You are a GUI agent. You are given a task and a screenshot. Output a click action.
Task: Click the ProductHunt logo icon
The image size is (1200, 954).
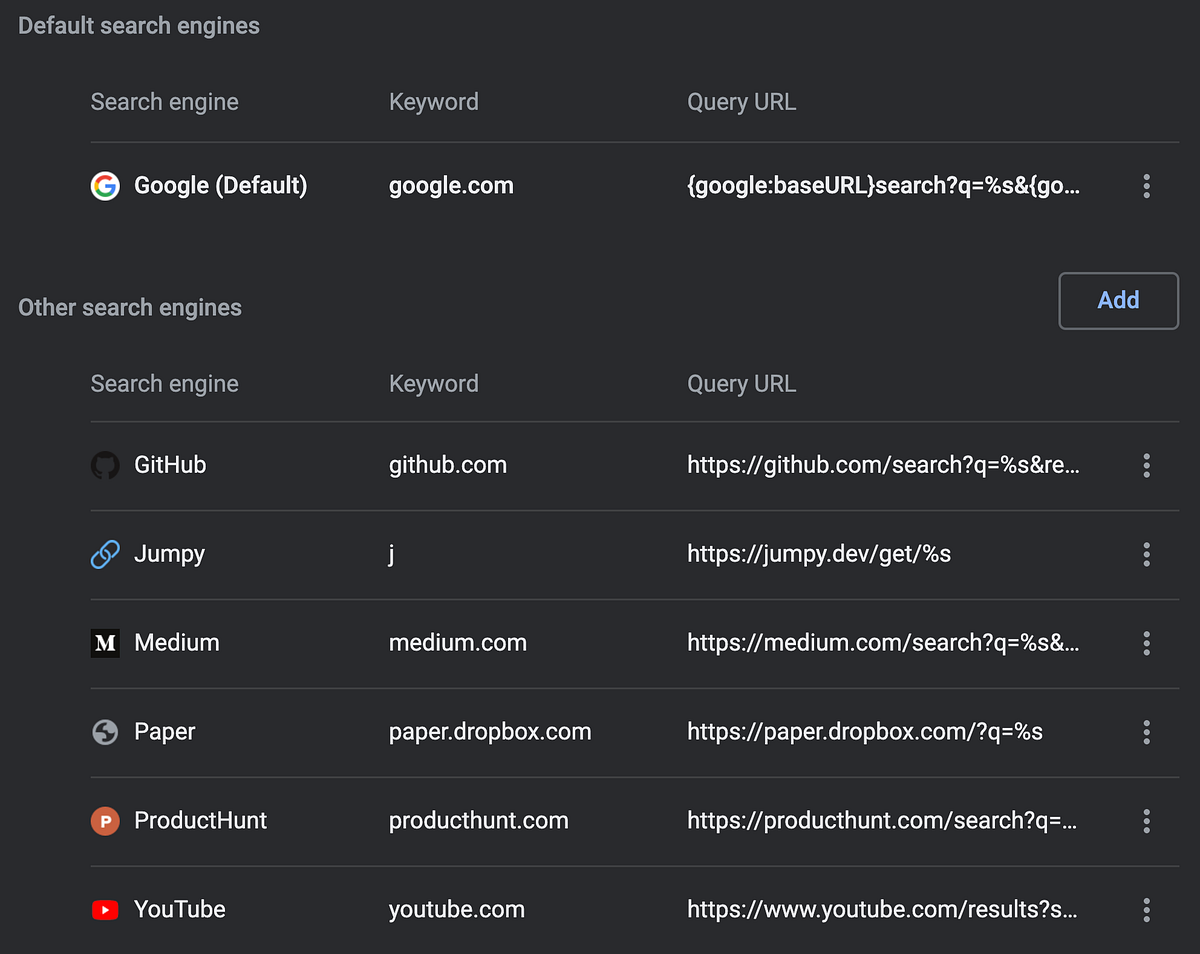(x=105, y=821)
